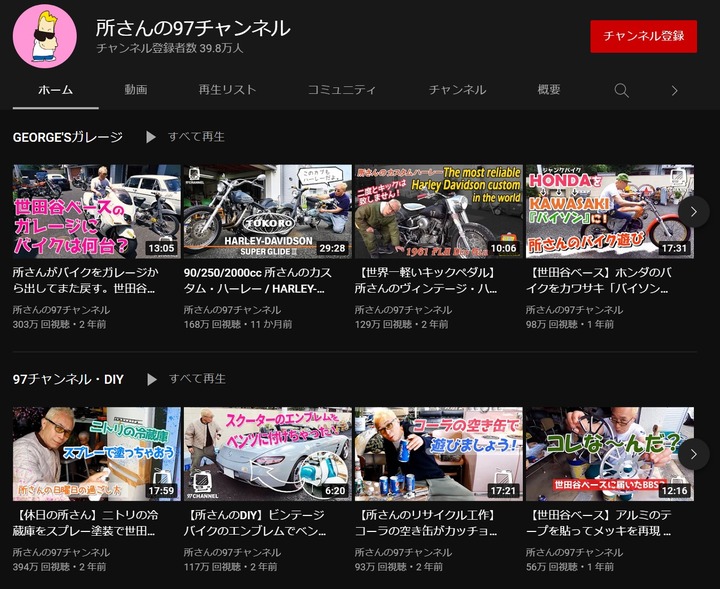Click すべて再生 link for GEORGE'Sガレージ
The width and height of the screenshot is (720, 589).
pyautogui.click(x=196, y=137)
